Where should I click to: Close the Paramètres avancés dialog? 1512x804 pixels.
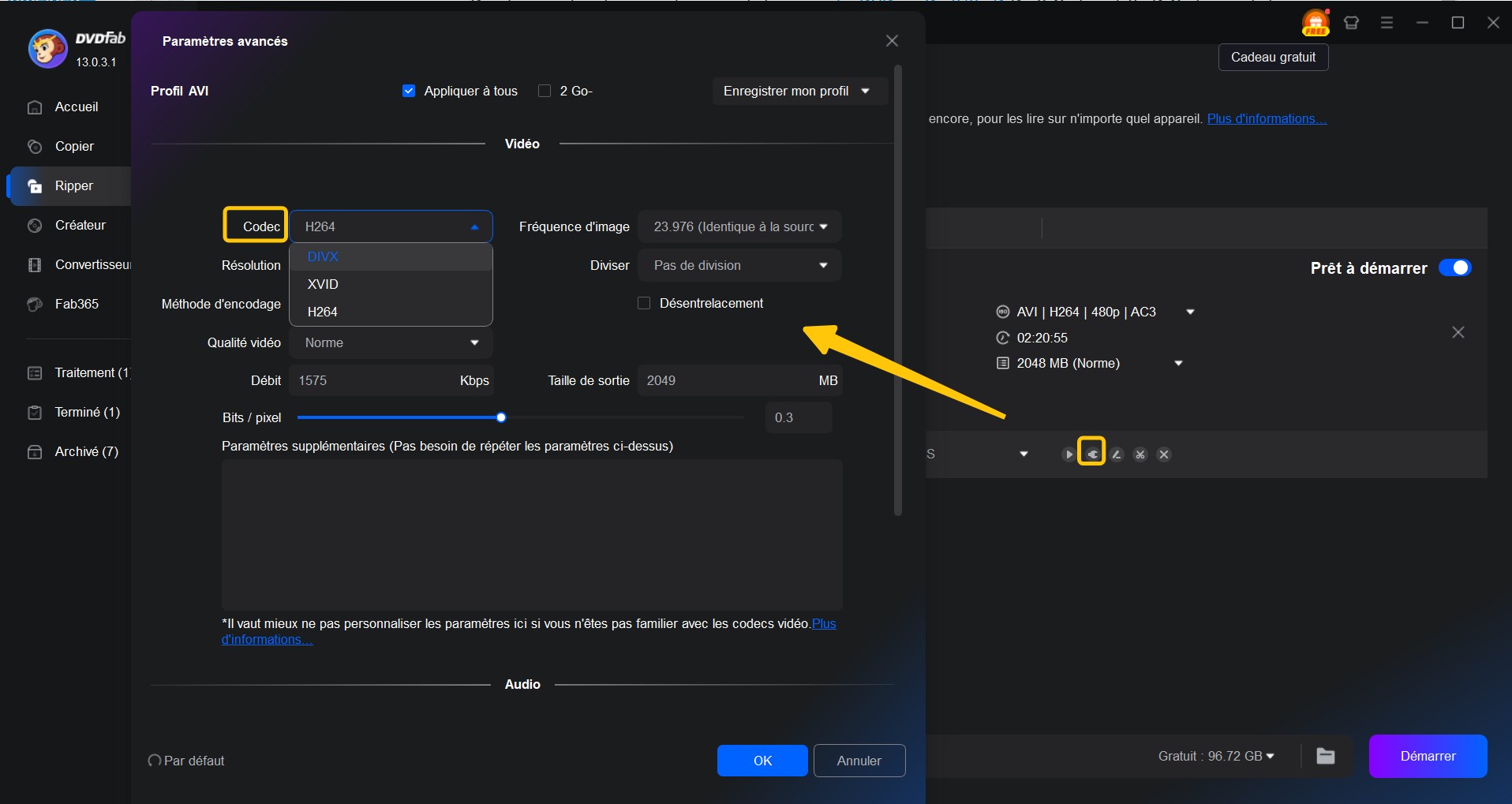point(892,41)
